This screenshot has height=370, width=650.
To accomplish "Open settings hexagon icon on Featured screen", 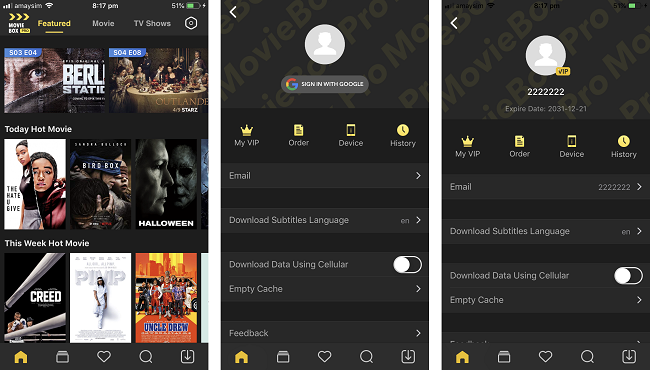I will pos(191,23).
